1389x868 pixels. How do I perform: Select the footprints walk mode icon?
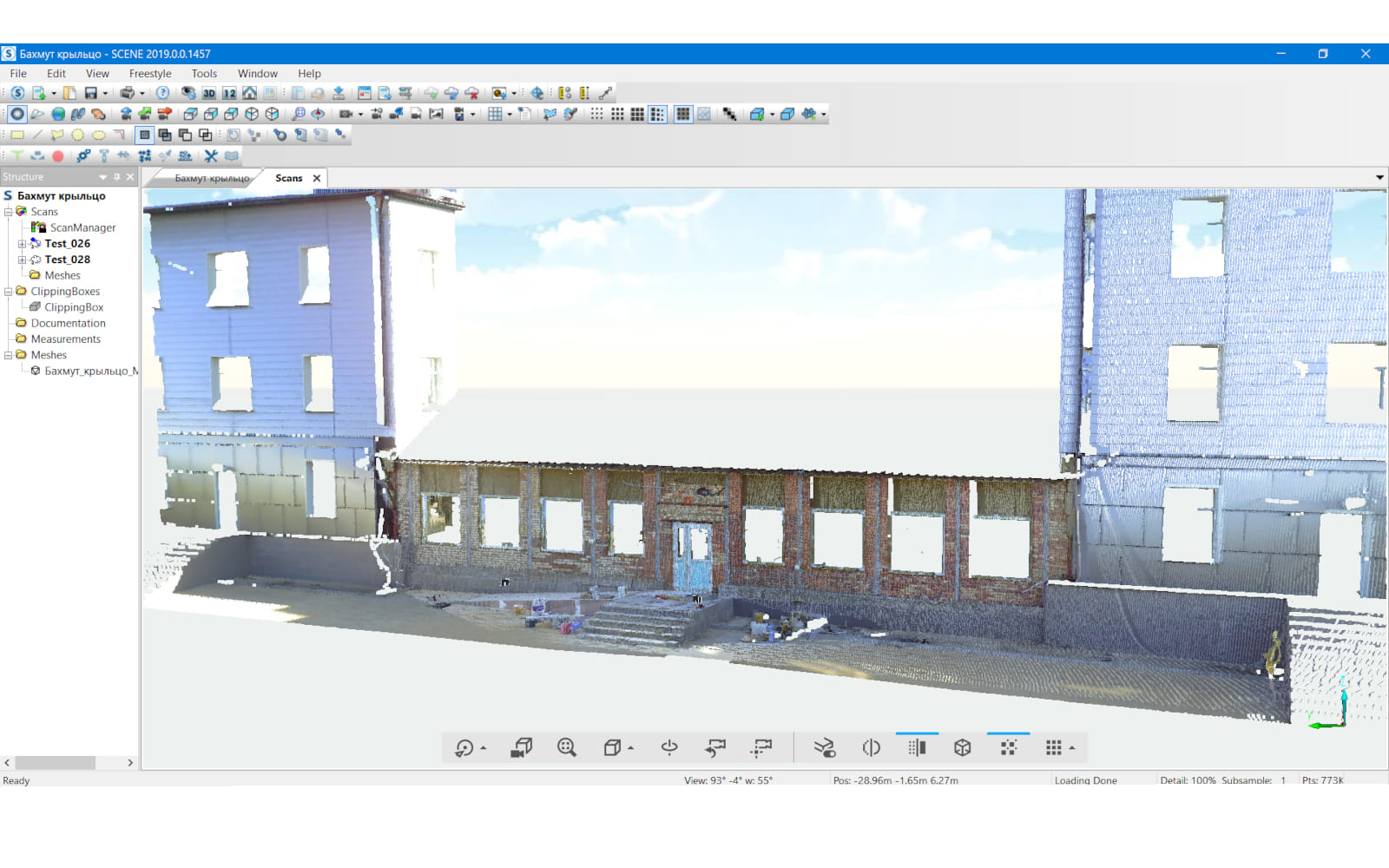click(x=78, y=114)
